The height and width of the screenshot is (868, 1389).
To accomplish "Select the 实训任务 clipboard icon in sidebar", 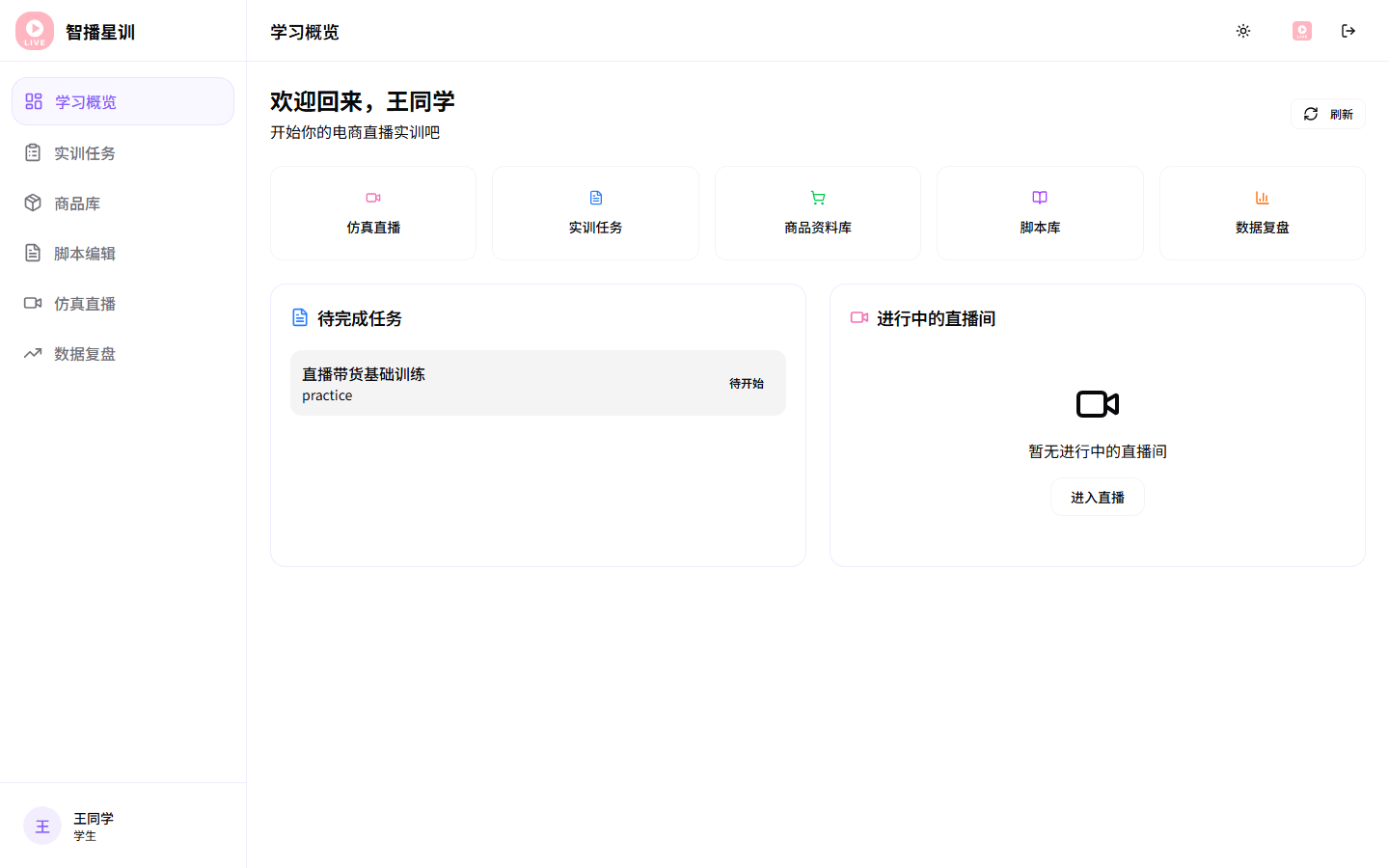I will click(33, 152).
